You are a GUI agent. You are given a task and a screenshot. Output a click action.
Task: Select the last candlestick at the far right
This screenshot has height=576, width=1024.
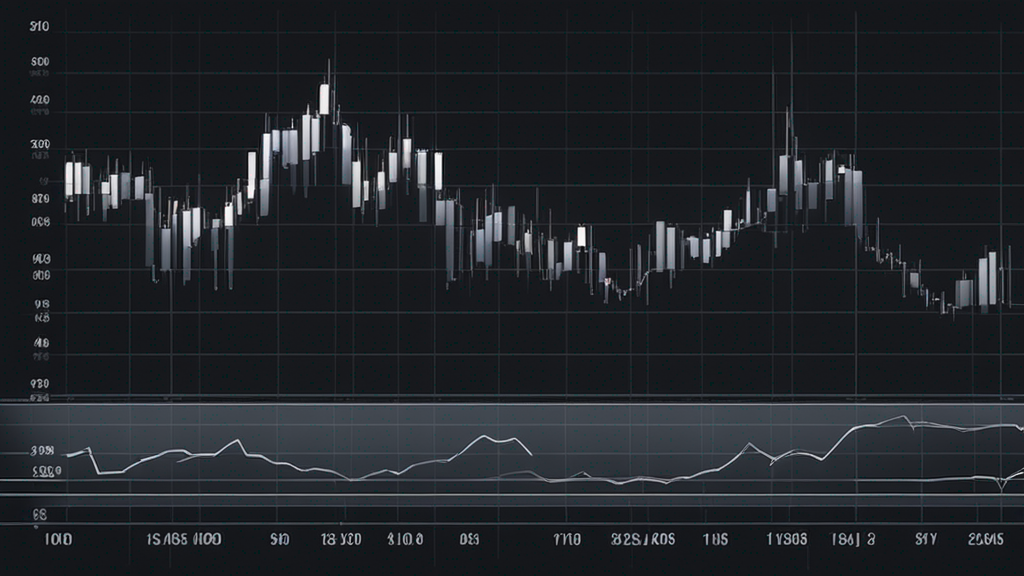[x=991, y=278]
